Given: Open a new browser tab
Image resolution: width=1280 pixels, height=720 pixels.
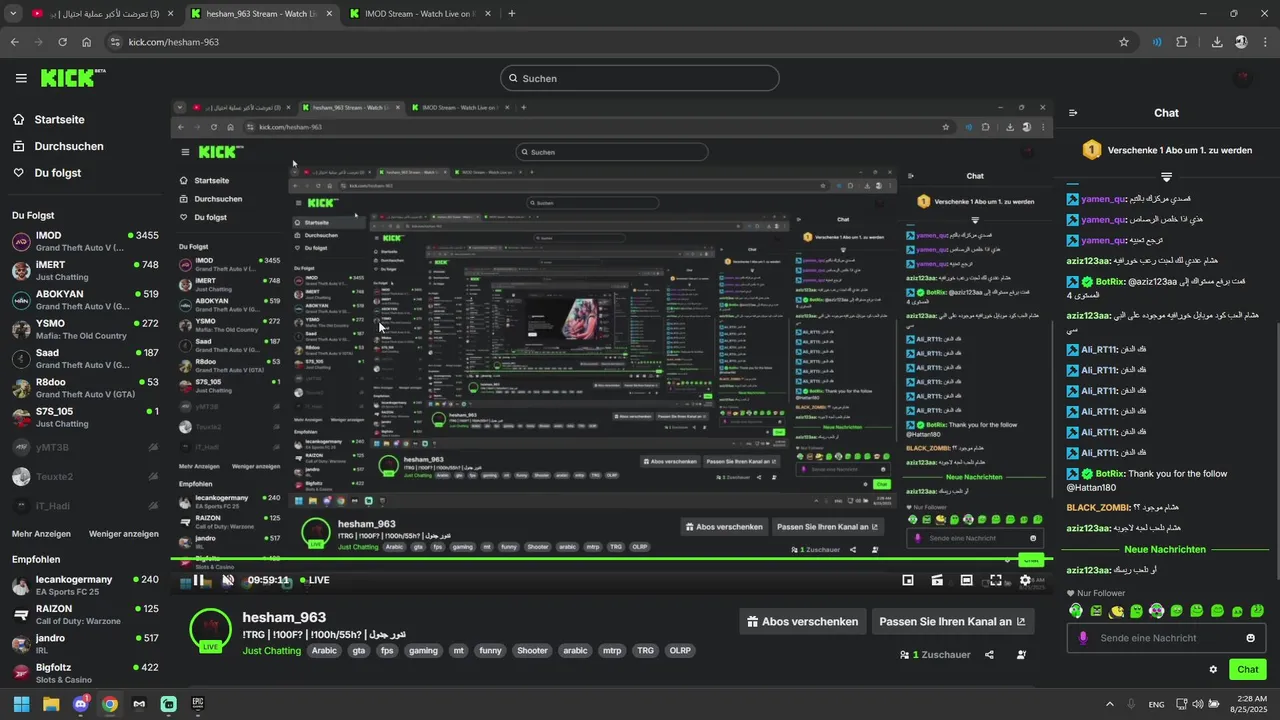Looking at the screenshot, I should pyautogui.click(x=512, y=14).
